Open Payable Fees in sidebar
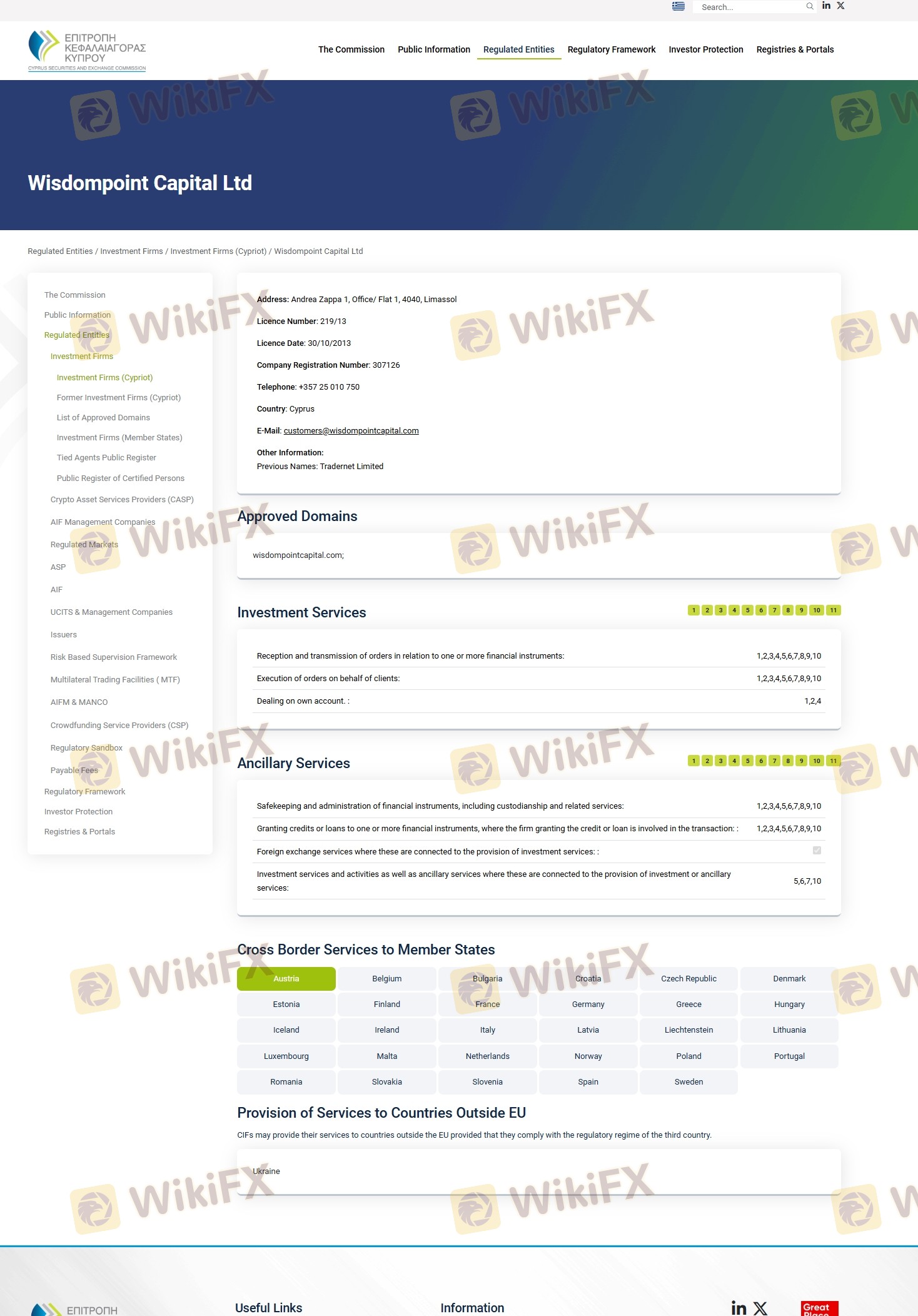The height and width of the screenshot is (1316, 918). coord(74,771)
